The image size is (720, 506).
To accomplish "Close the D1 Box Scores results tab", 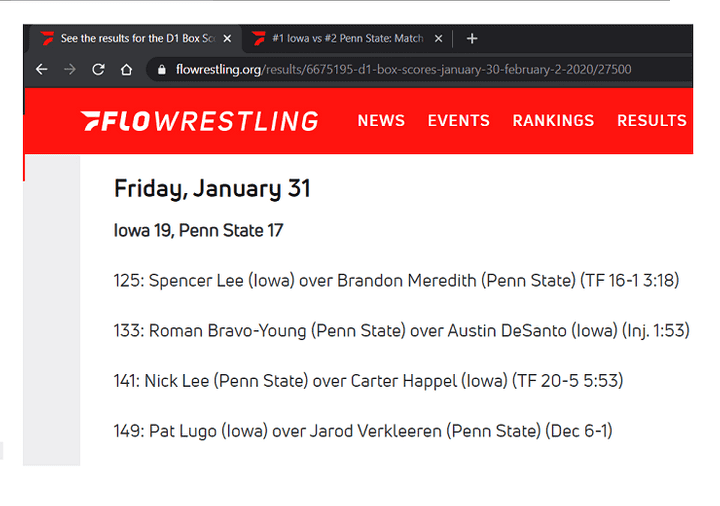I will point(227,39).
